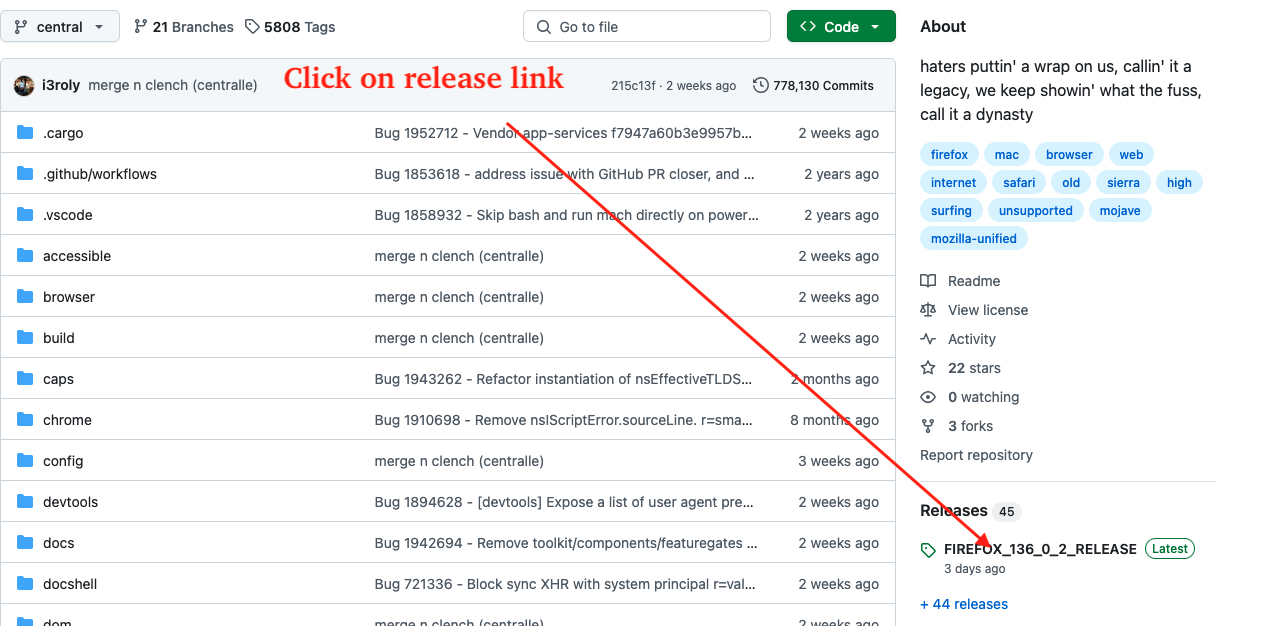Click the branch icon next to 21 Branches
1278x626 pixels.
[x=140, y=27]
